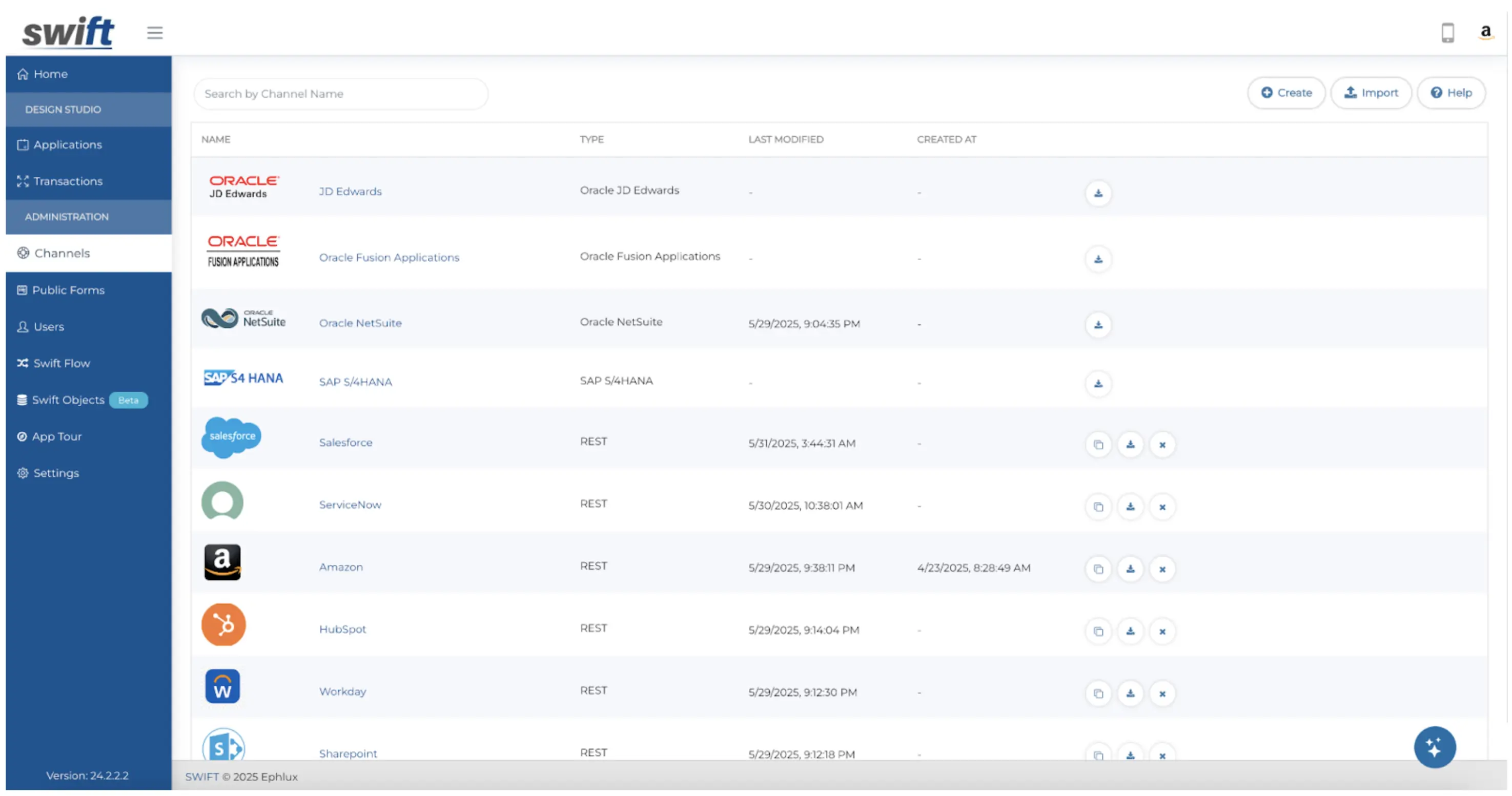Toggle the hamburger menu beside swift logo

155,33
